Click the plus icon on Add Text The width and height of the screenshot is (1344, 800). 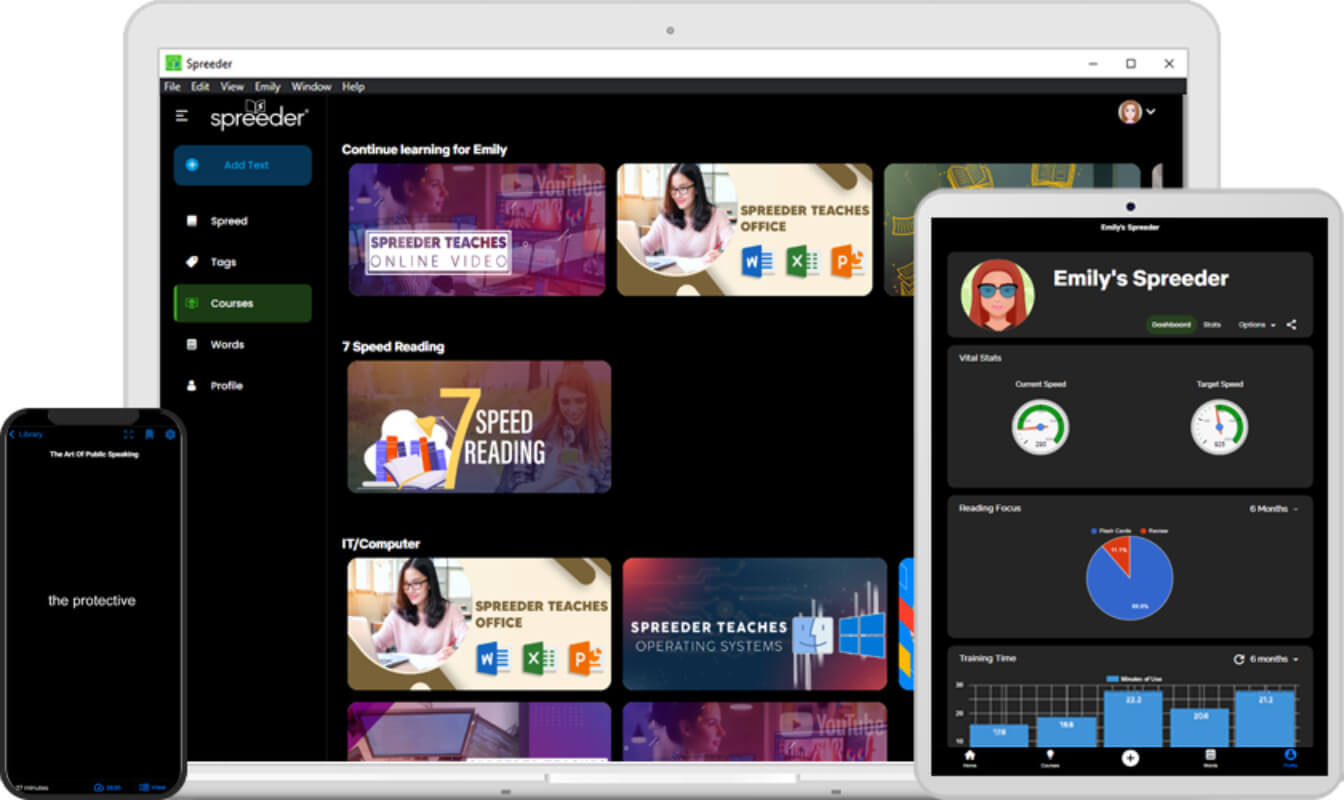(x=192, y=165)
